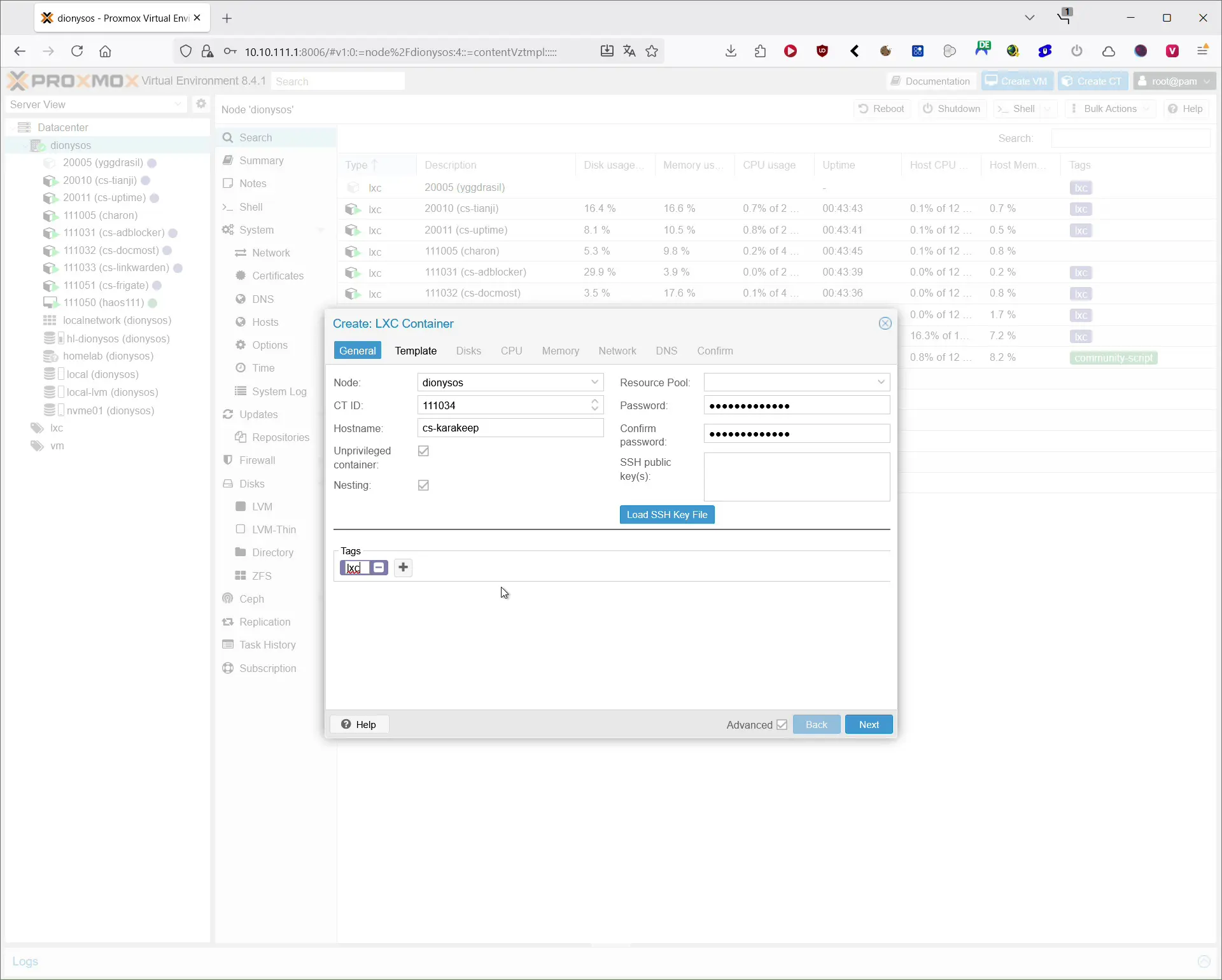Open the Server View selector dropdown
This screenshot has height=980, width=1222.
pyautogui.click(x=178, y=104)
